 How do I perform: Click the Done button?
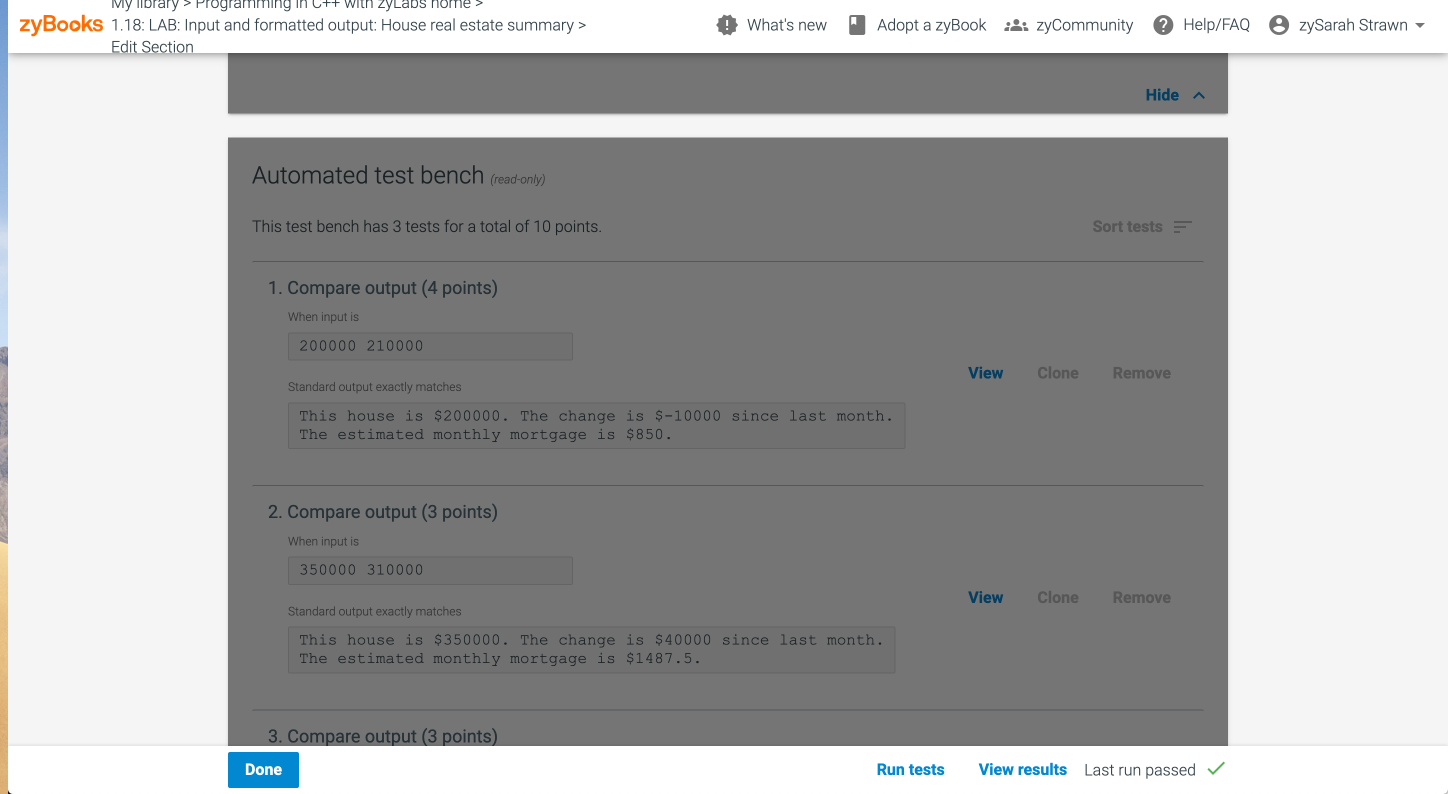point(263,770)
